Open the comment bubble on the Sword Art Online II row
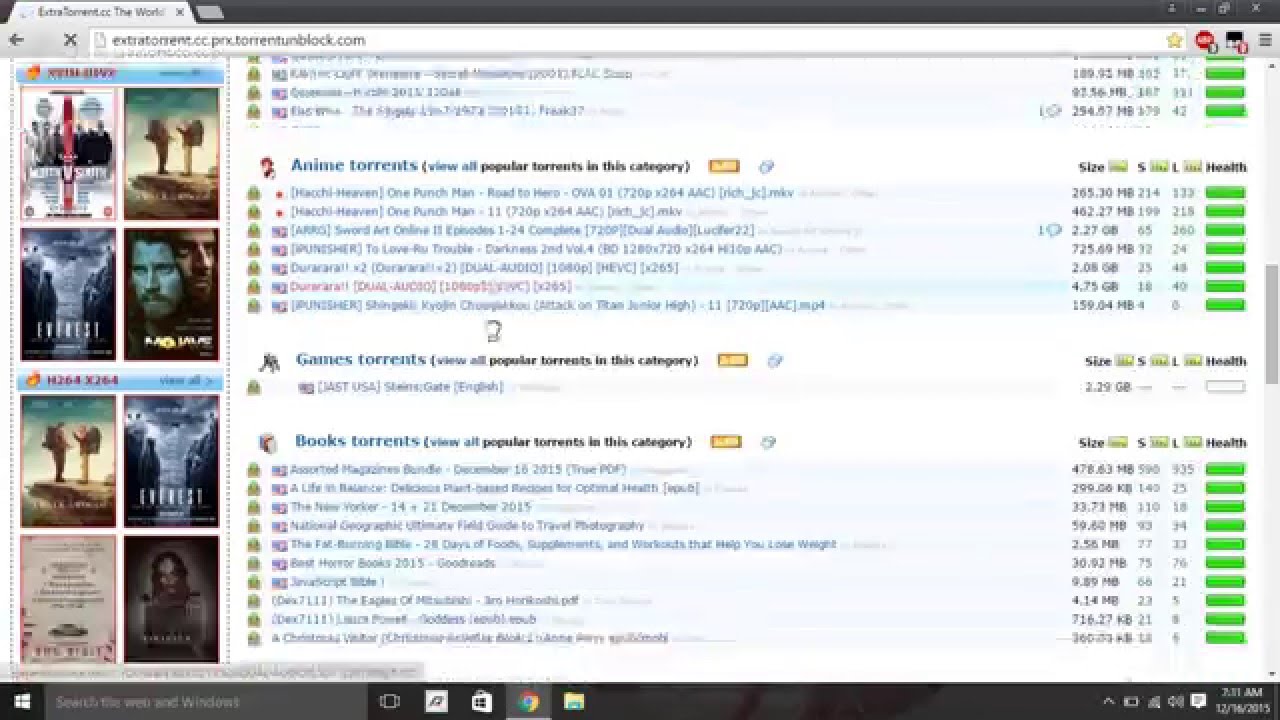The width and height of the screenshot is (1280, 720). click(x=1052, y=231)
